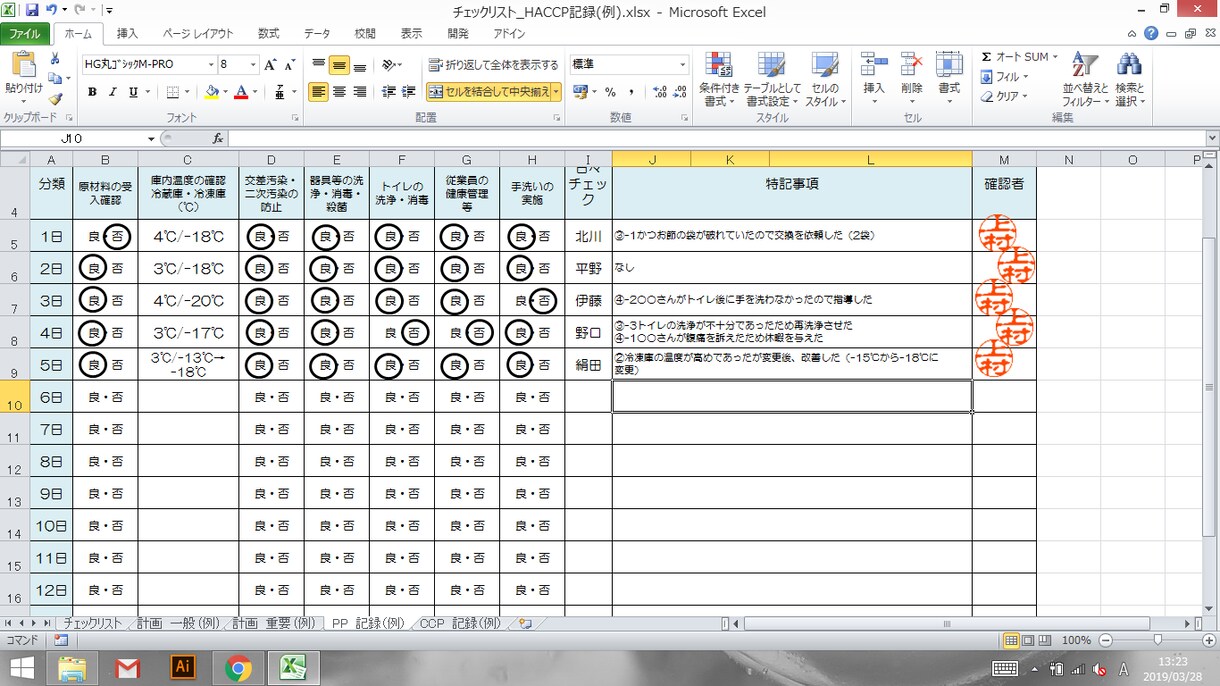This screenshot has width=1220, height=686.
Task: Open the font size dropdown
Action: (253, 65)
